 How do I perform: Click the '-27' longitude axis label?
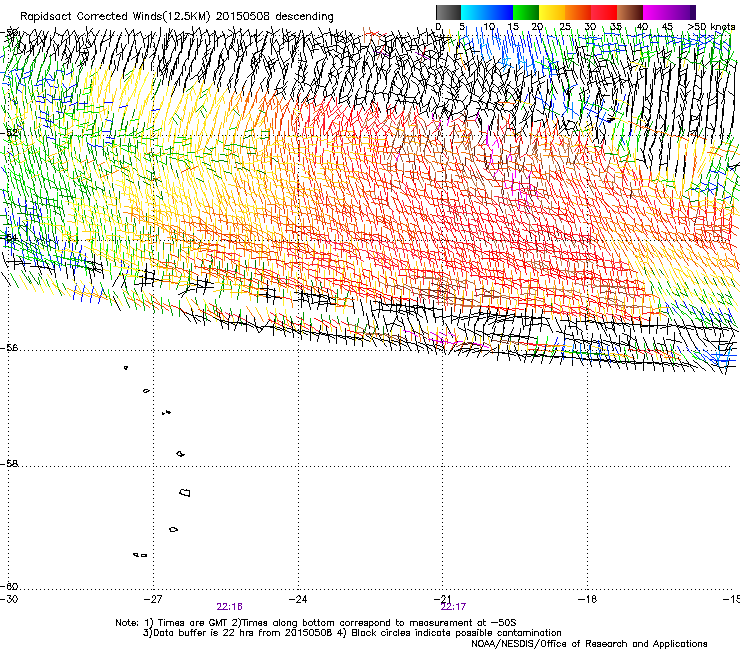153,599
